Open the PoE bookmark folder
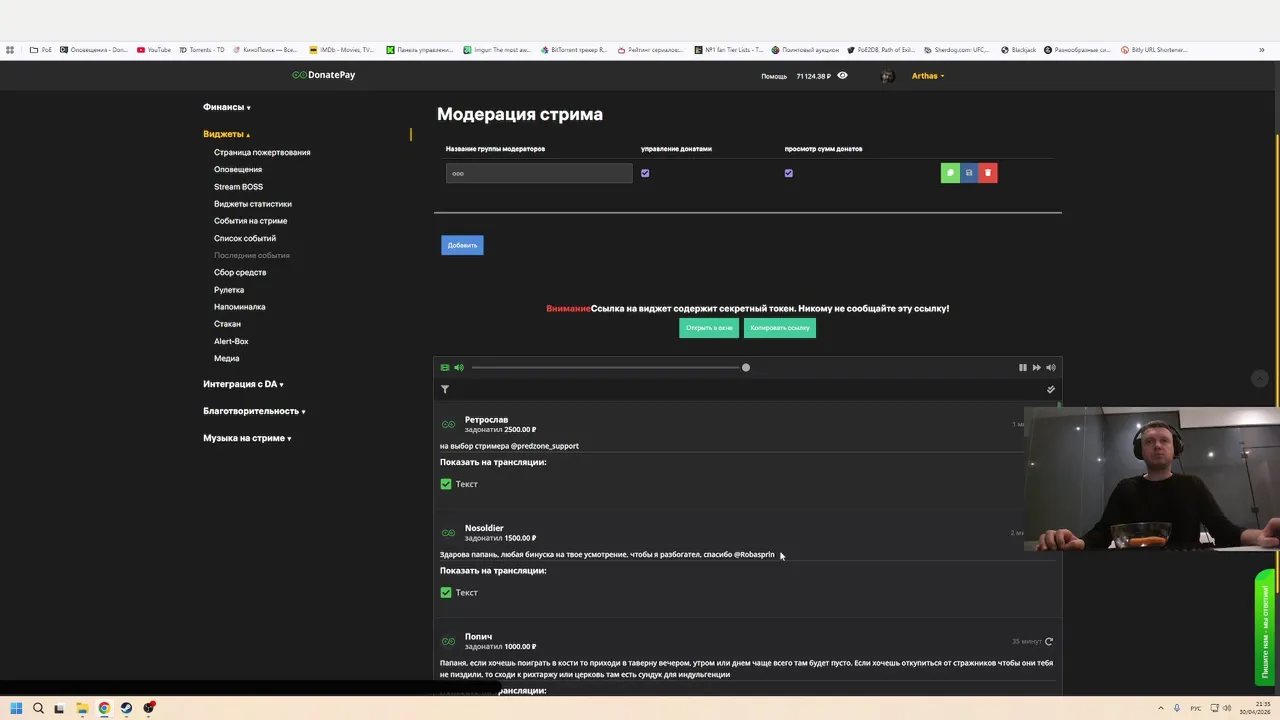This screenshot has height=720, width=1280. [x=41, y=50]
